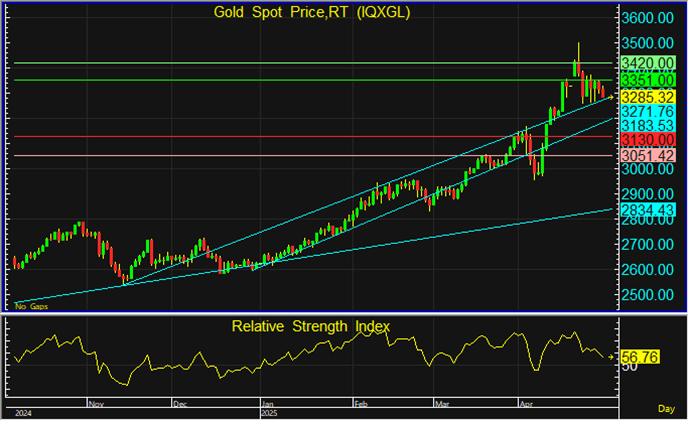Screen dimensions: 689x421
Task: Select the 2834.43 lower trendline label
Action: pos(647,210)
